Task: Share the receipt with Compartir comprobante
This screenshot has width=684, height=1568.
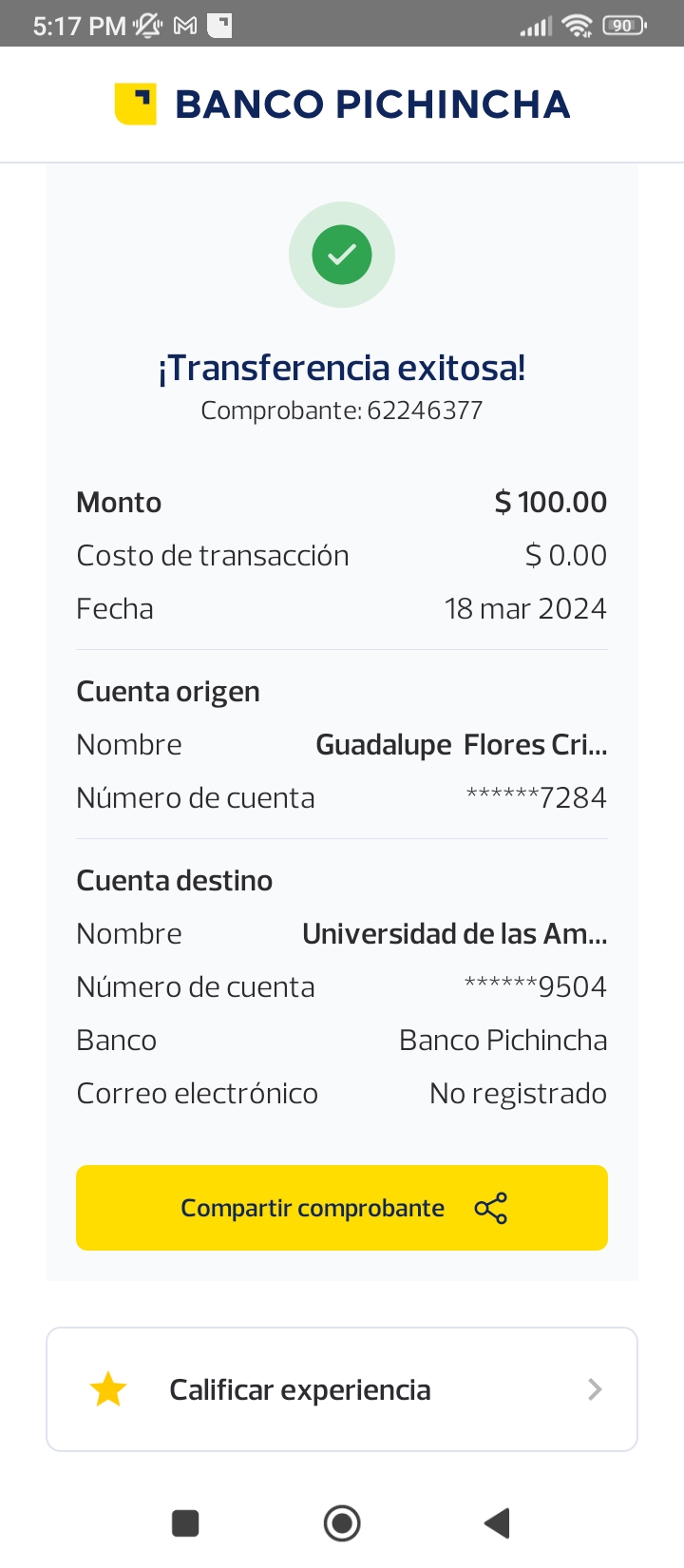Action: (x=313, y=1208)
